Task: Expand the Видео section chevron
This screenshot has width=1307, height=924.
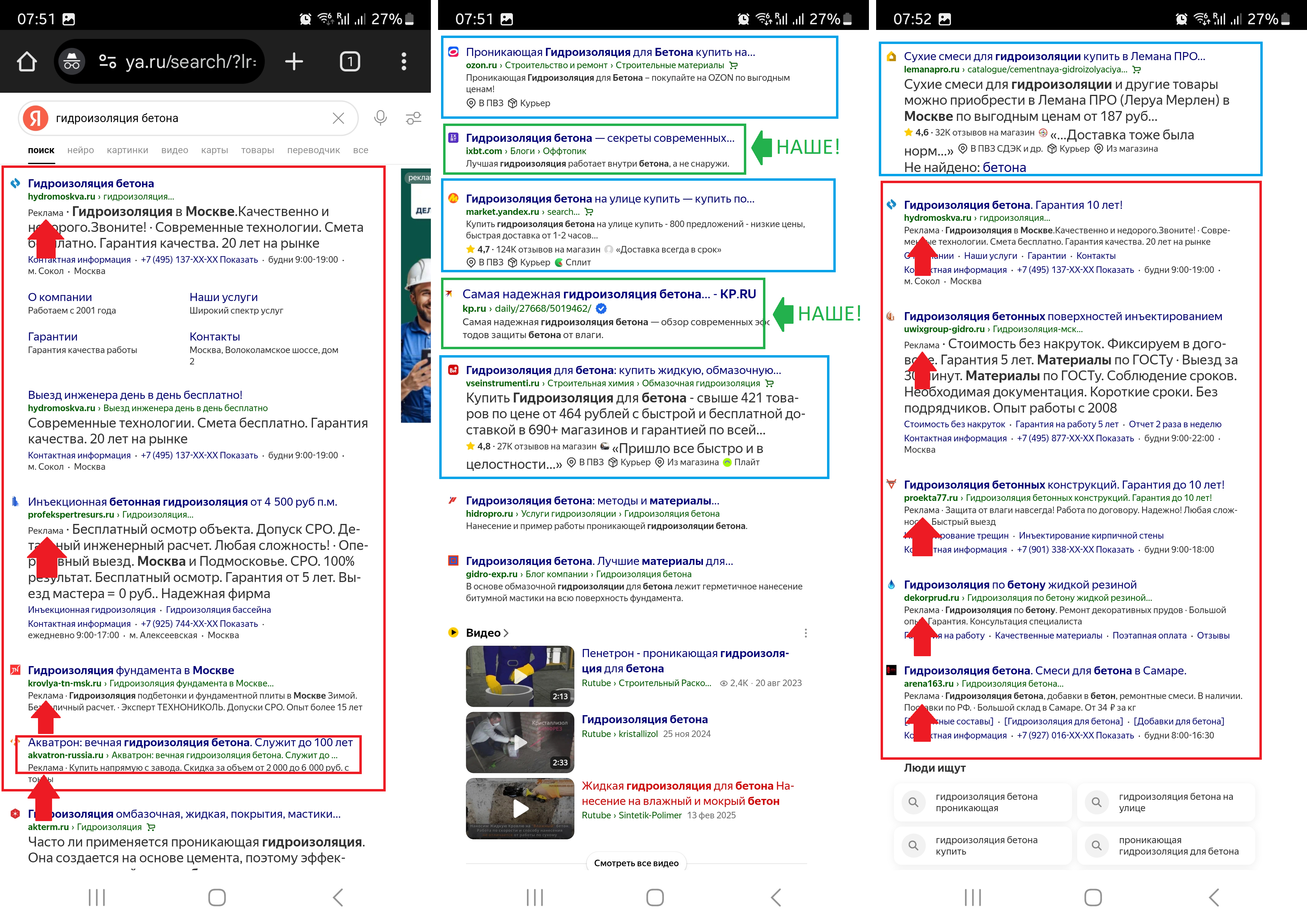Action: [x=505, y=633]
